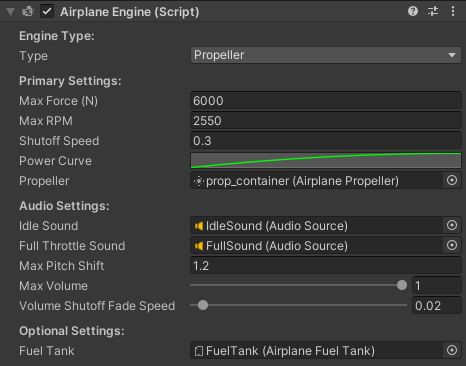Image resolution: width=466 pixels, height=366 pixels.
Task: Open the component presets icon
Action: tap(433, 12)
